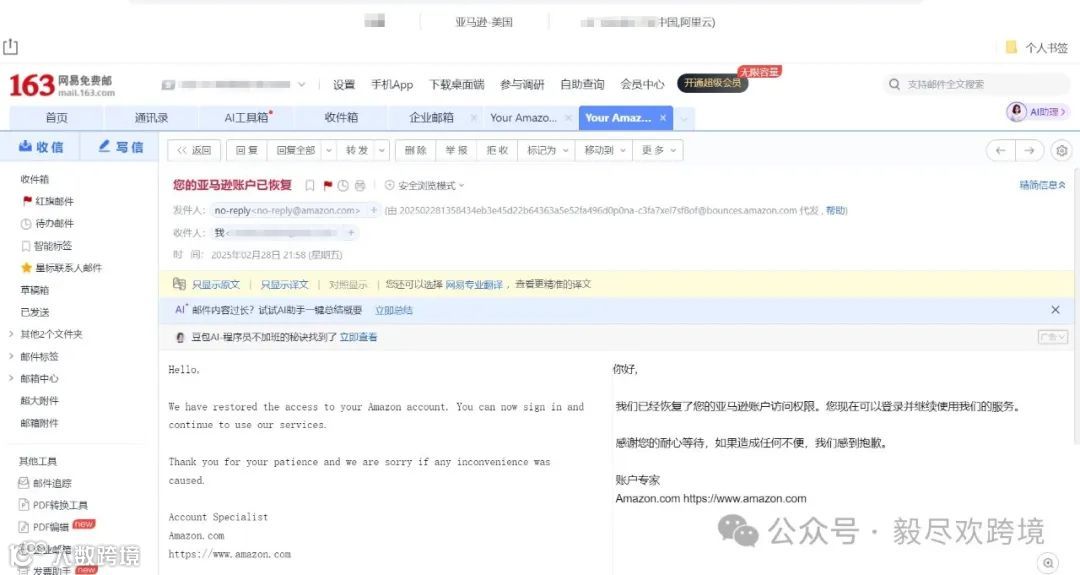This screenshot has height=575, width=1080.
Task: Go to the previous email arrow
Action: tap(1000, 150)
